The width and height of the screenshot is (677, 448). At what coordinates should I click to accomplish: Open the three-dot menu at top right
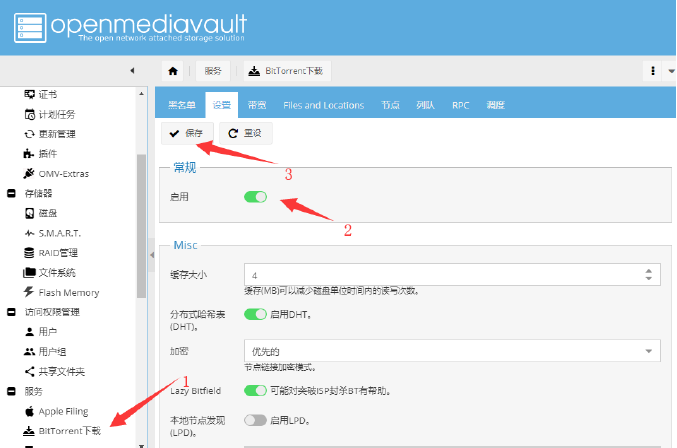pos(653,71)
